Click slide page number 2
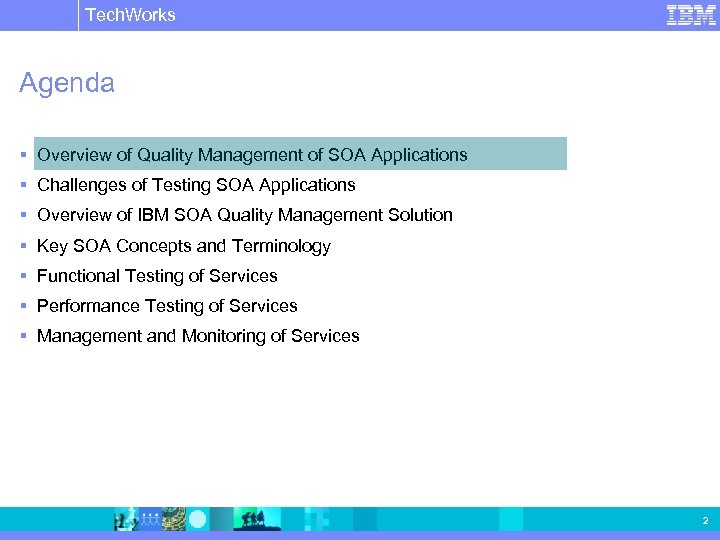This screenshot has height=540, width=720. click(x=705, y=521)
